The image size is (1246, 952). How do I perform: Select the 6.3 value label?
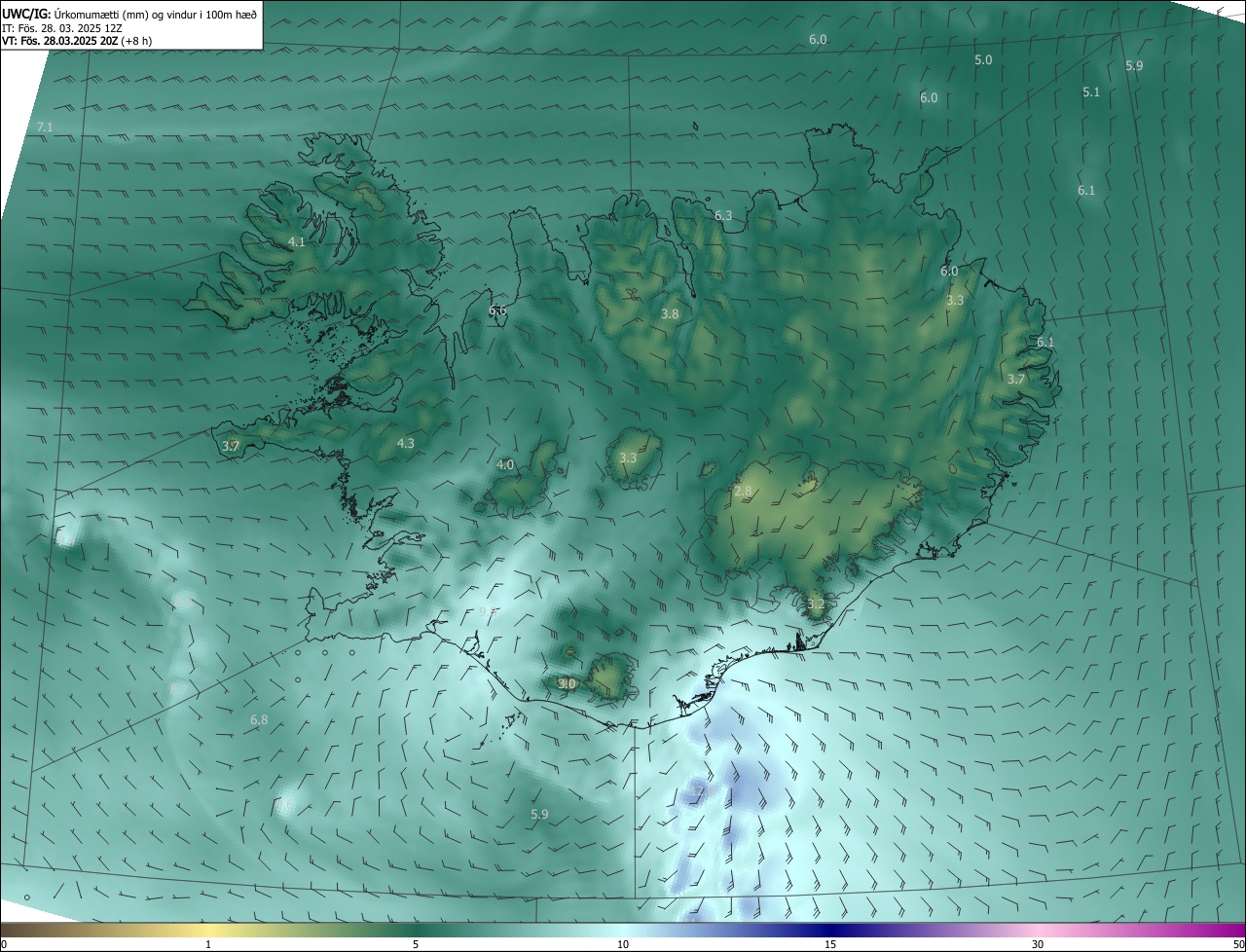(723, 215)
